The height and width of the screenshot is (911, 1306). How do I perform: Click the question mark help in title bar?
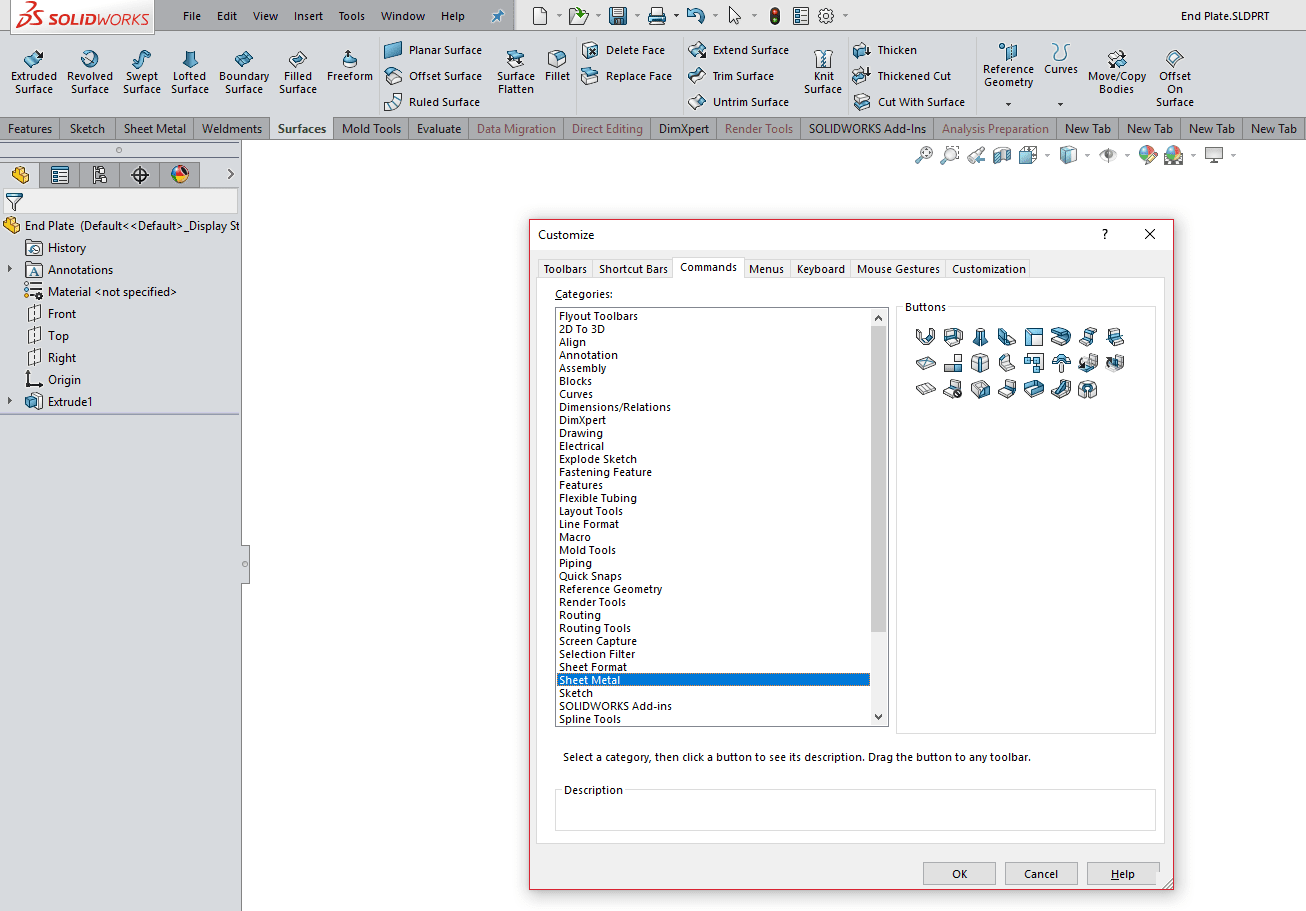pyautogui.click(x=1105, y=235)
